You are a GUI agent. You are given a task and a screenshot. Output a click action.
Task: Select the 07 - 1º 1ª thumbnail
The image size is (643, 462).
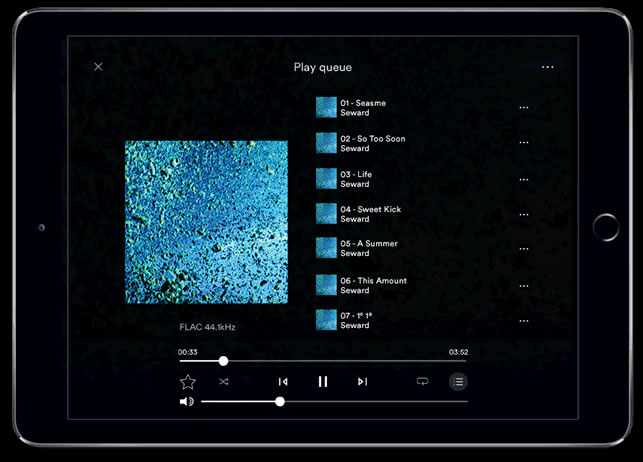click(326, 320)
